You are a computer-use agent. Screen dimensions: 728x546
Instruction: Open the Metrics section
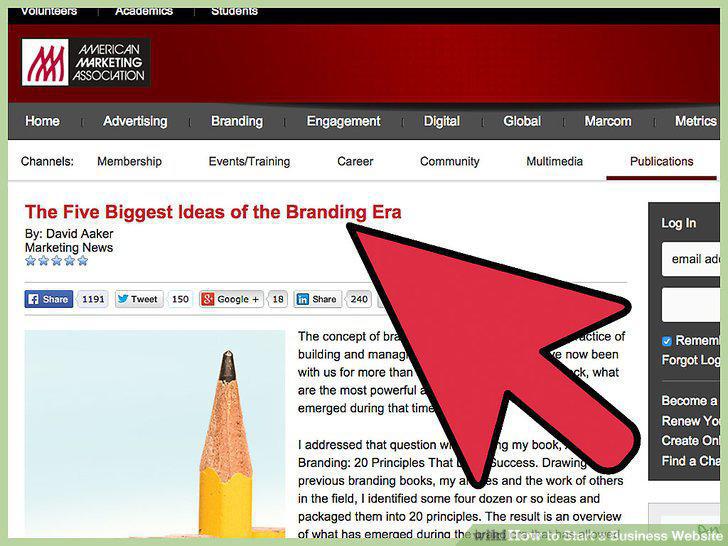click(696, 121)
